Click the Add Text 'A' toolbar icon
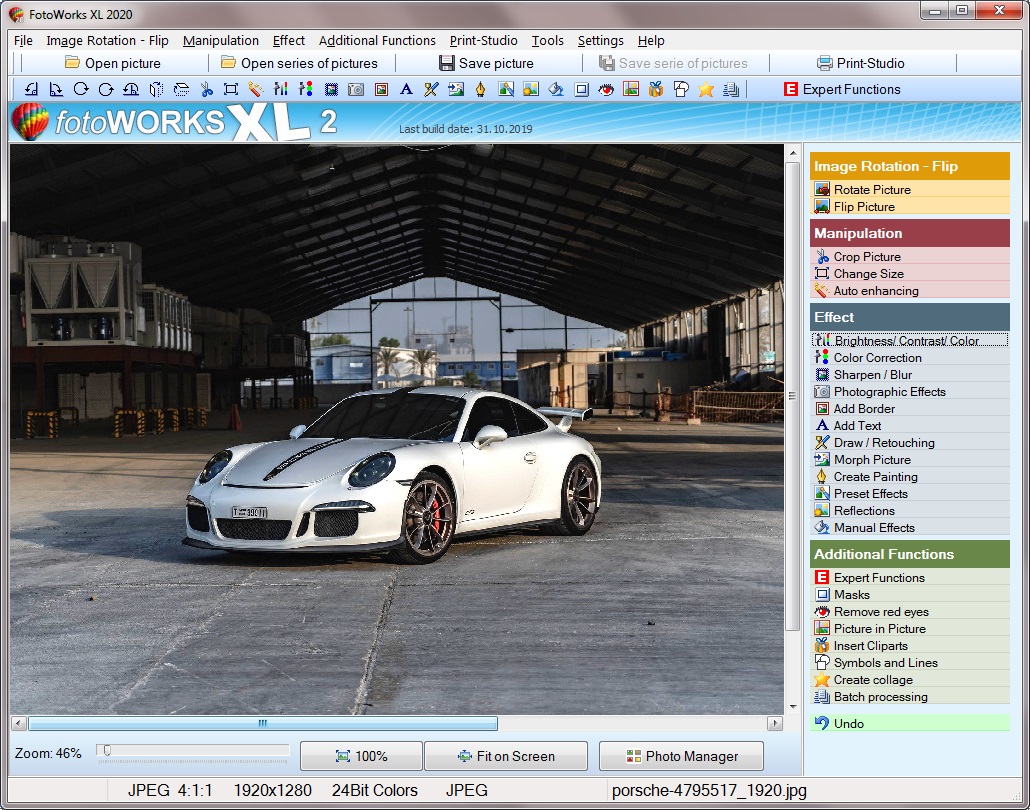The width and height of the screenshot is (1030, 810). [x=406, y=90]
